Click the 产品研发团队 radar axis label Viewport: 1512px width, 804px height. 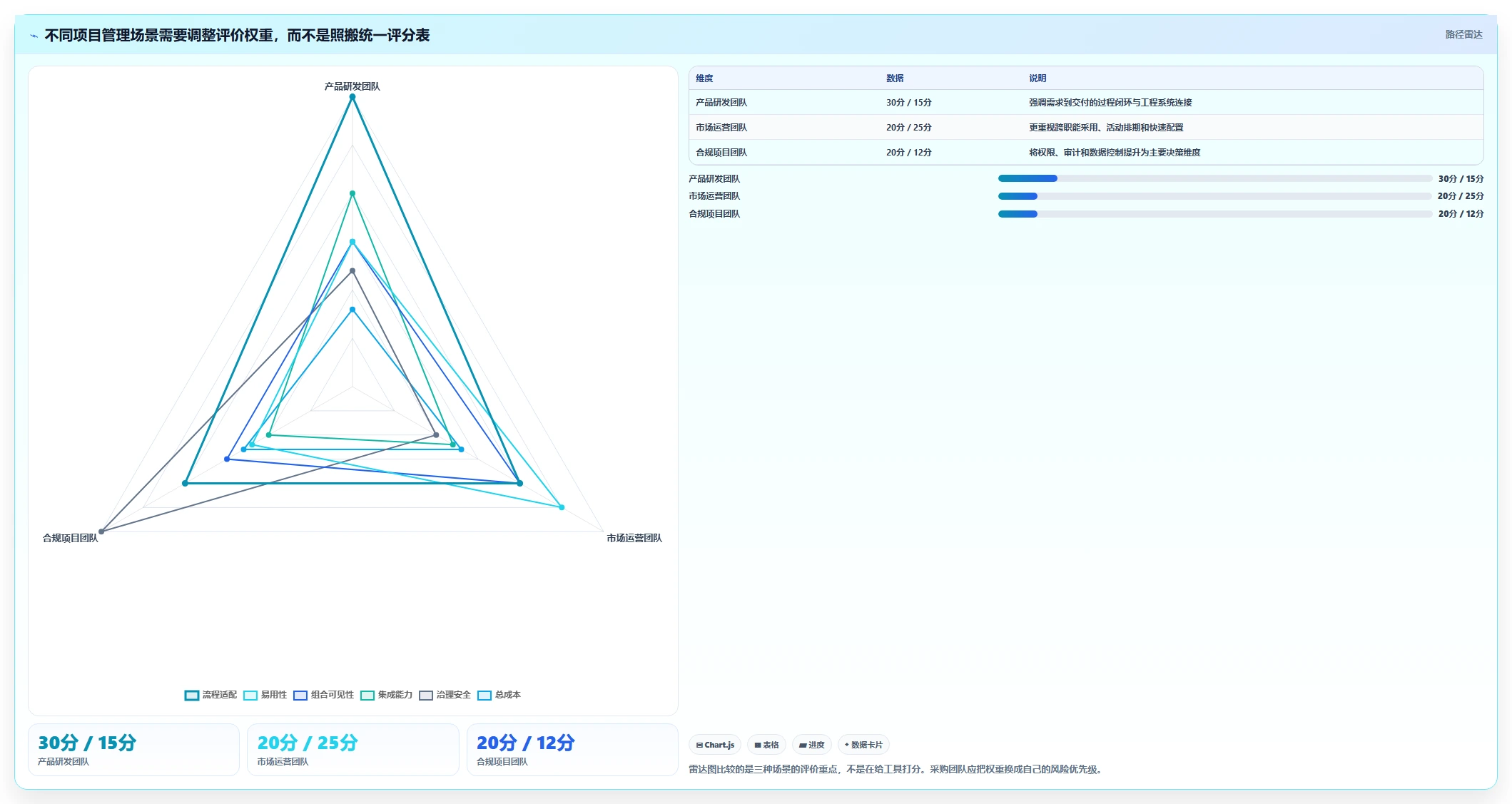[352, 86]
